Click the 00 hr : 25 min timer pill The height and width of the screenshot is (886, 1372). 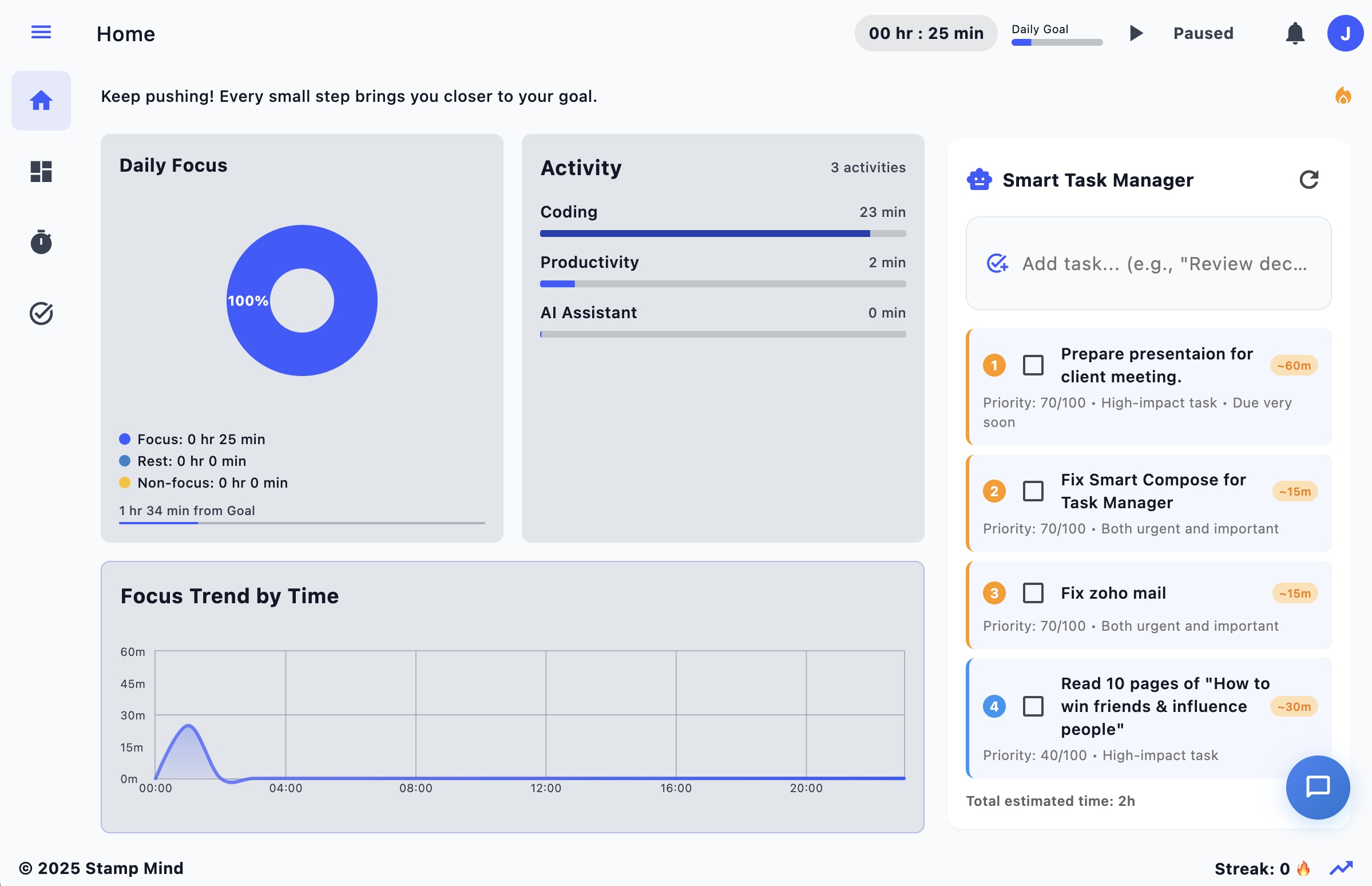tap(925, 33)
